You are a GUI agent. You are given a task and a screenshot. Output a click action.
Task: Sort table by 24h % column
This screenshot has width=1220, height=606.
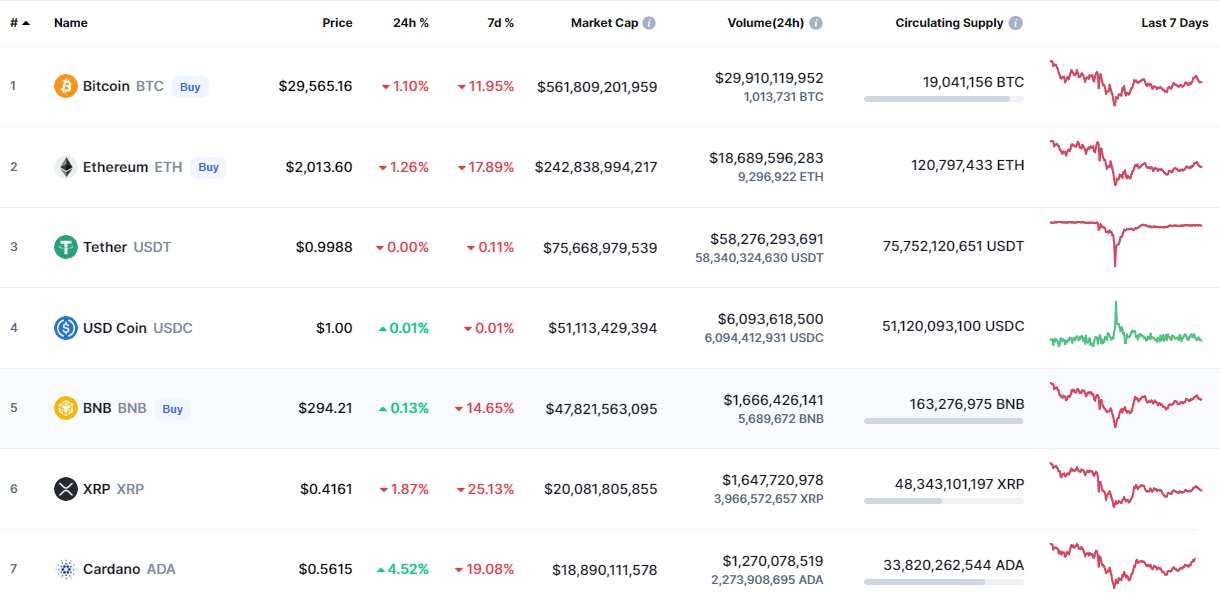(411, 23)
